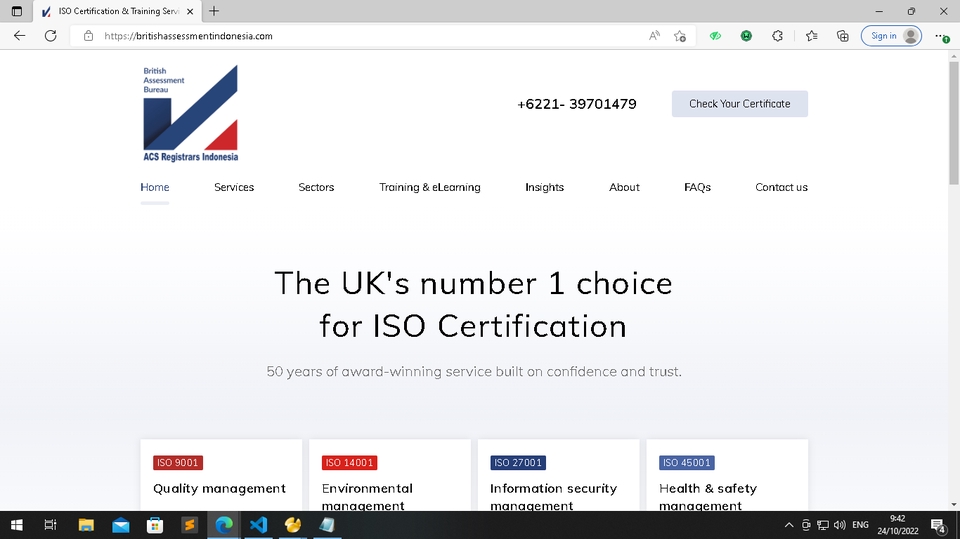Open the Favorites list icon
This screenshot has width=960, height=539.
(x=812, y=36)
